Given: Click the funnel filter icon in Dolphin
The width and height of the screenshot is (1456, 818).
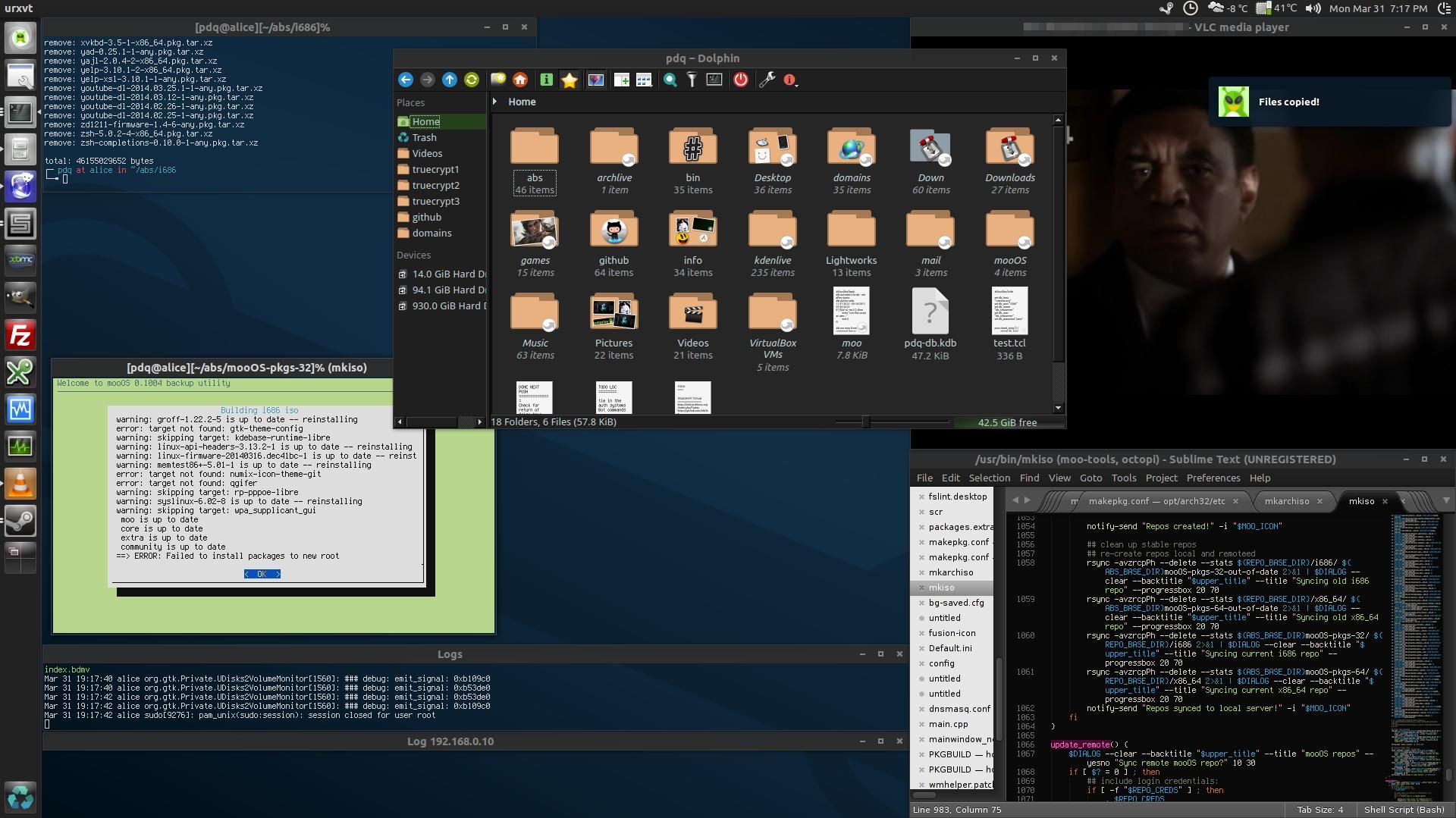Looking at the screenshot, I should (x=692, y=80).
